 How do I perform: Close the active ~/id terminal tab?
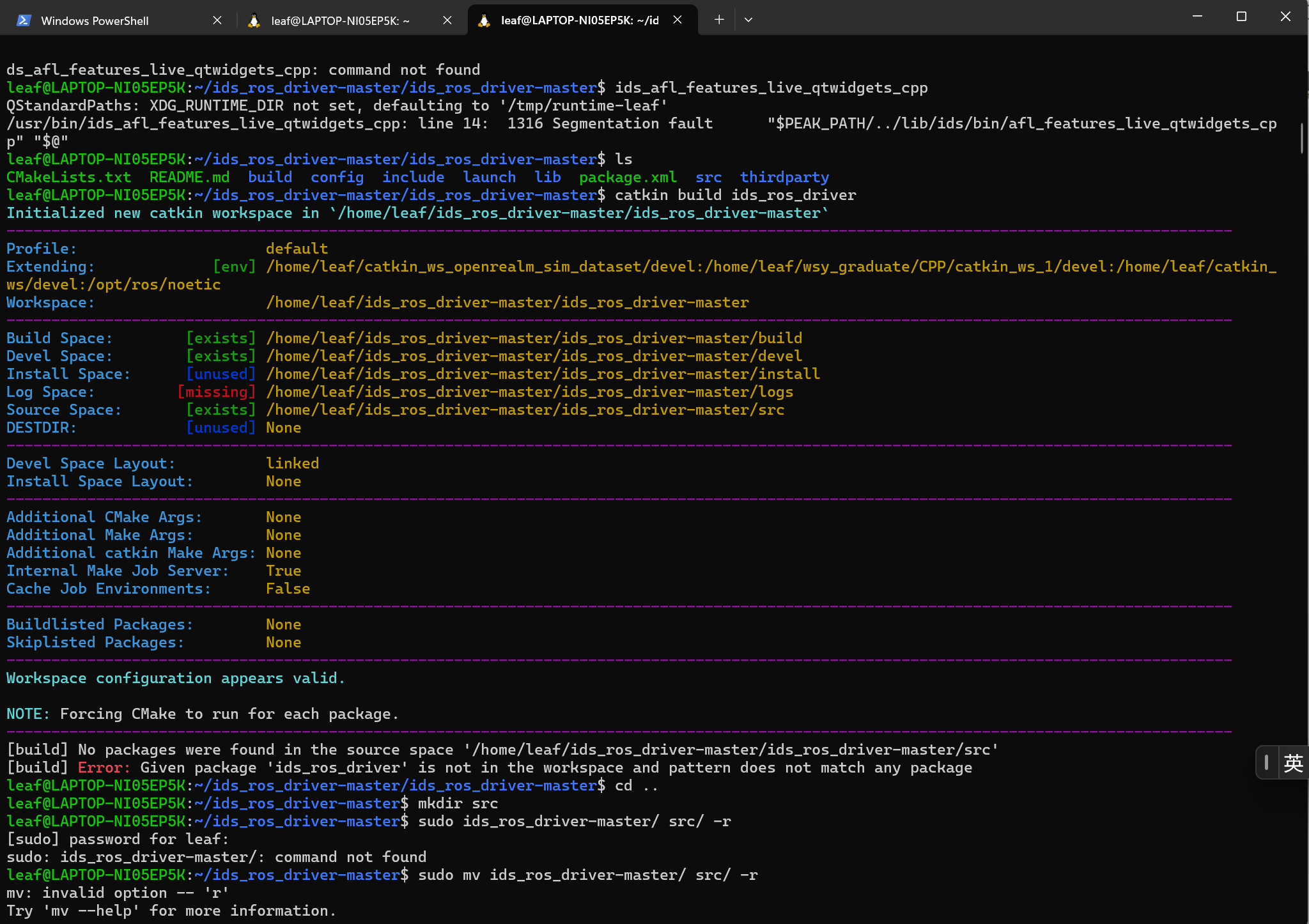point(678,20)
